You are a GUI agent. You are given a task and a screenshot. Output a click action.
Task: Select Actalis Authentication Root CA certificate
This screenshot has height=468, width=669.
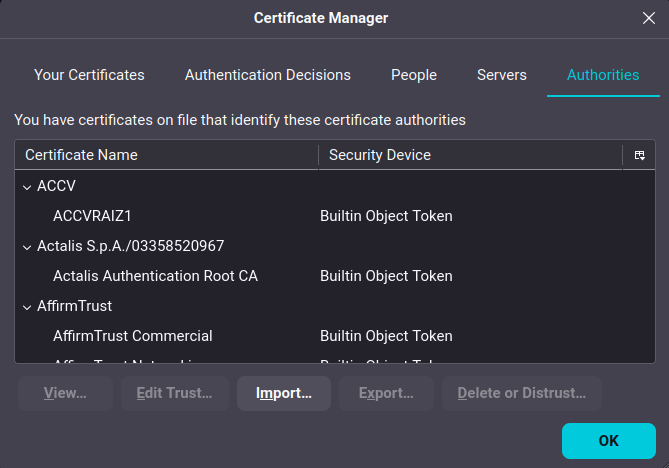pos(155,276)
